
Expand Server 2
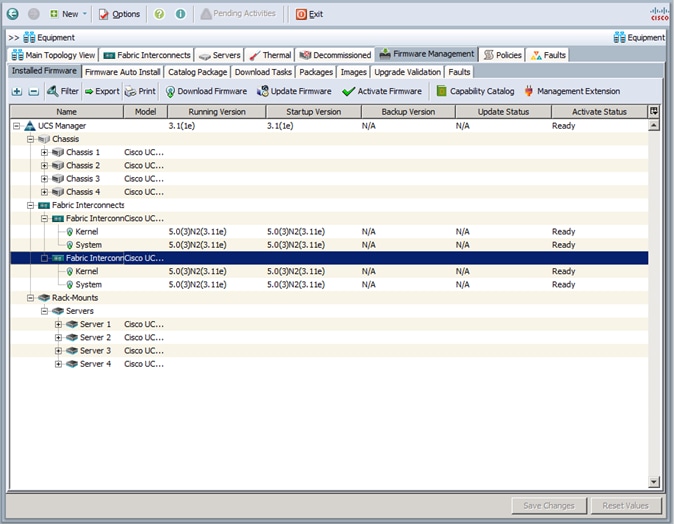click(58, 337)
